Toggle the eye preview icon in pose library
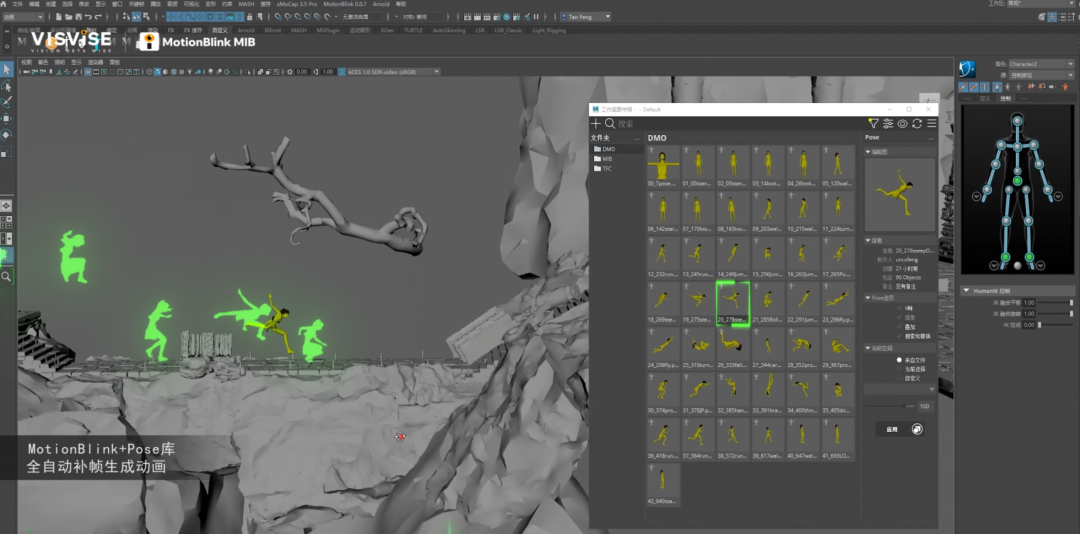The image size is (1080, 534). coord(902,123)
